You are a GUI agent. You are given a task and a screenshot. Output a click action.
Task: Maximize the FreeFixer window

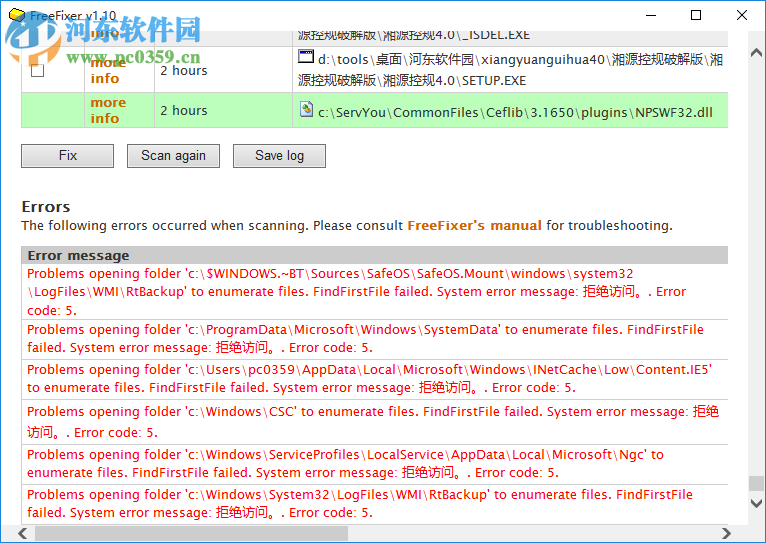pyautogui.click(x=696, y=15)
